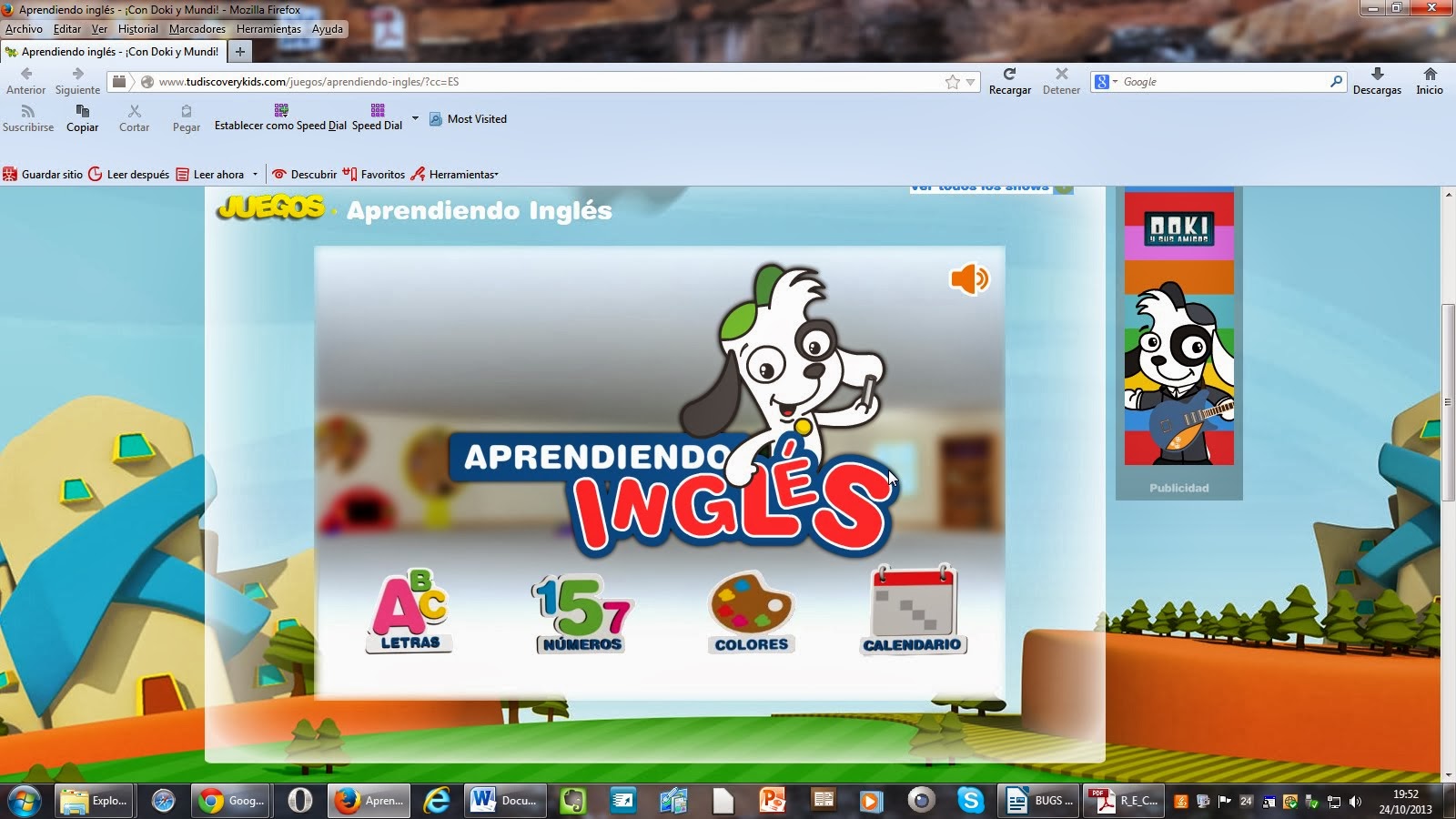The image size is (1456, 819).
Task: Click Guardar sitio in Pocket toolbar
Action: click(x=43, y=174)
